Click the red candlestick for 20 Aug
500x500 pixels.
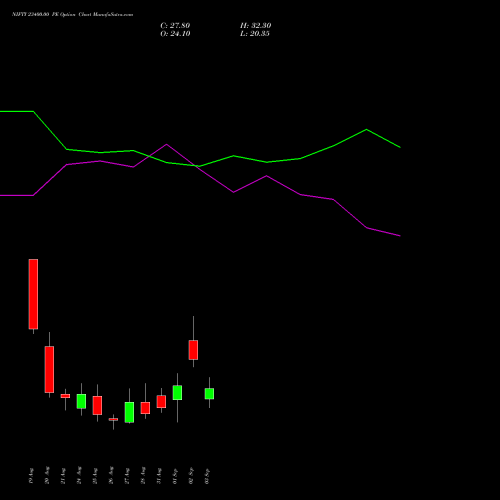(x=49, y=369)
